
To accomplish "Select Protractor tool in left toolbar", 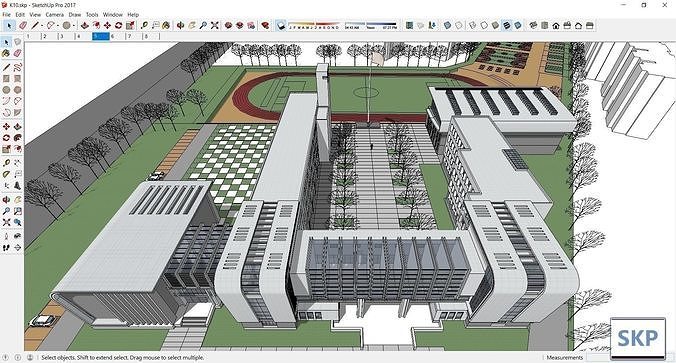I will pos(6,175).
